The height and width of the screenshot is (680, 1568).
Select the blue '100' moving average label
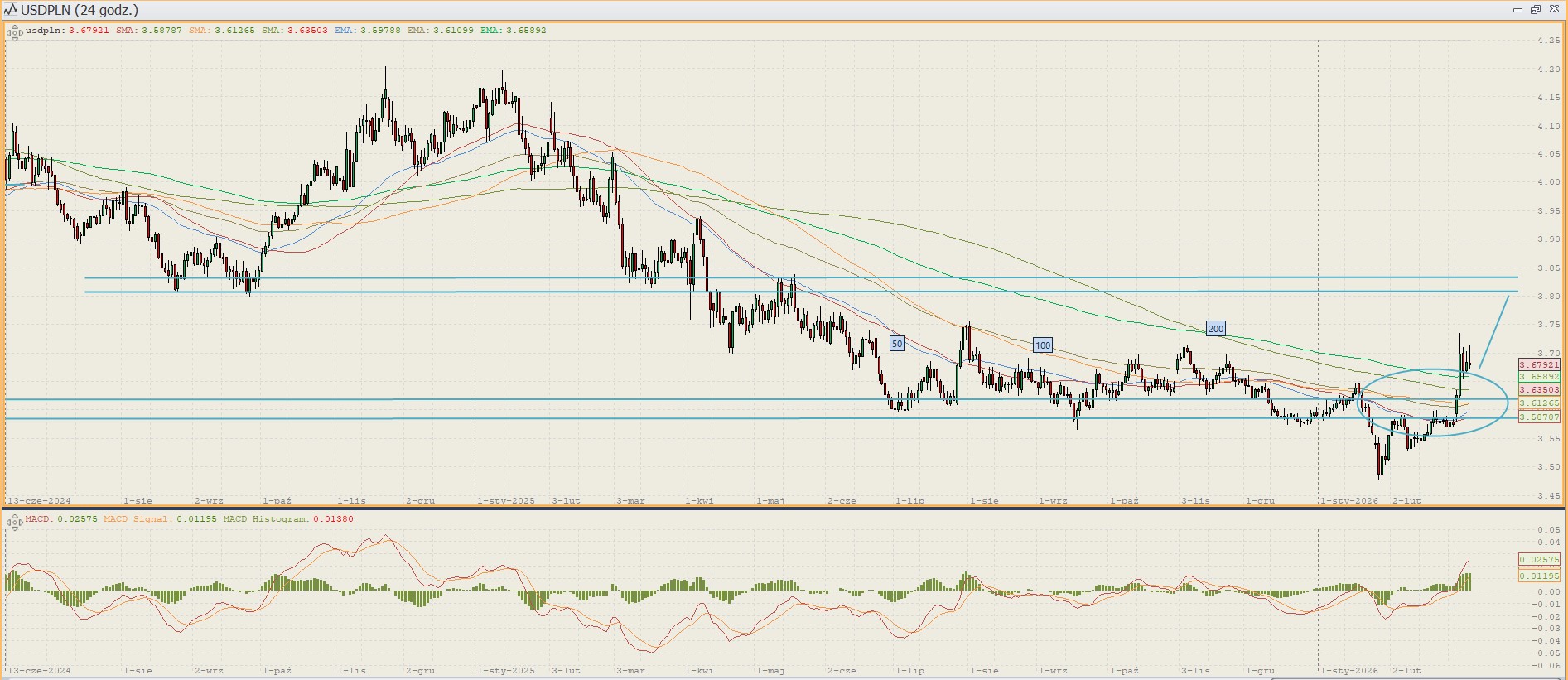coord(1042,345)
